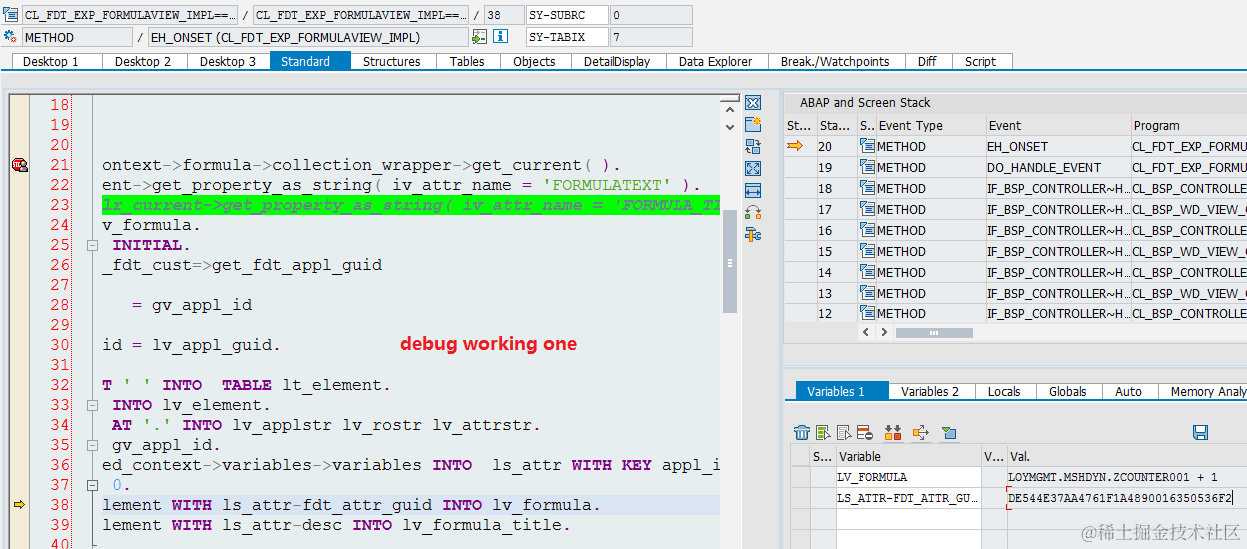The width and height of the screenshot is (1247, 549).
Task: Switch to Desktop 3 tab
Action: (228, 61)
